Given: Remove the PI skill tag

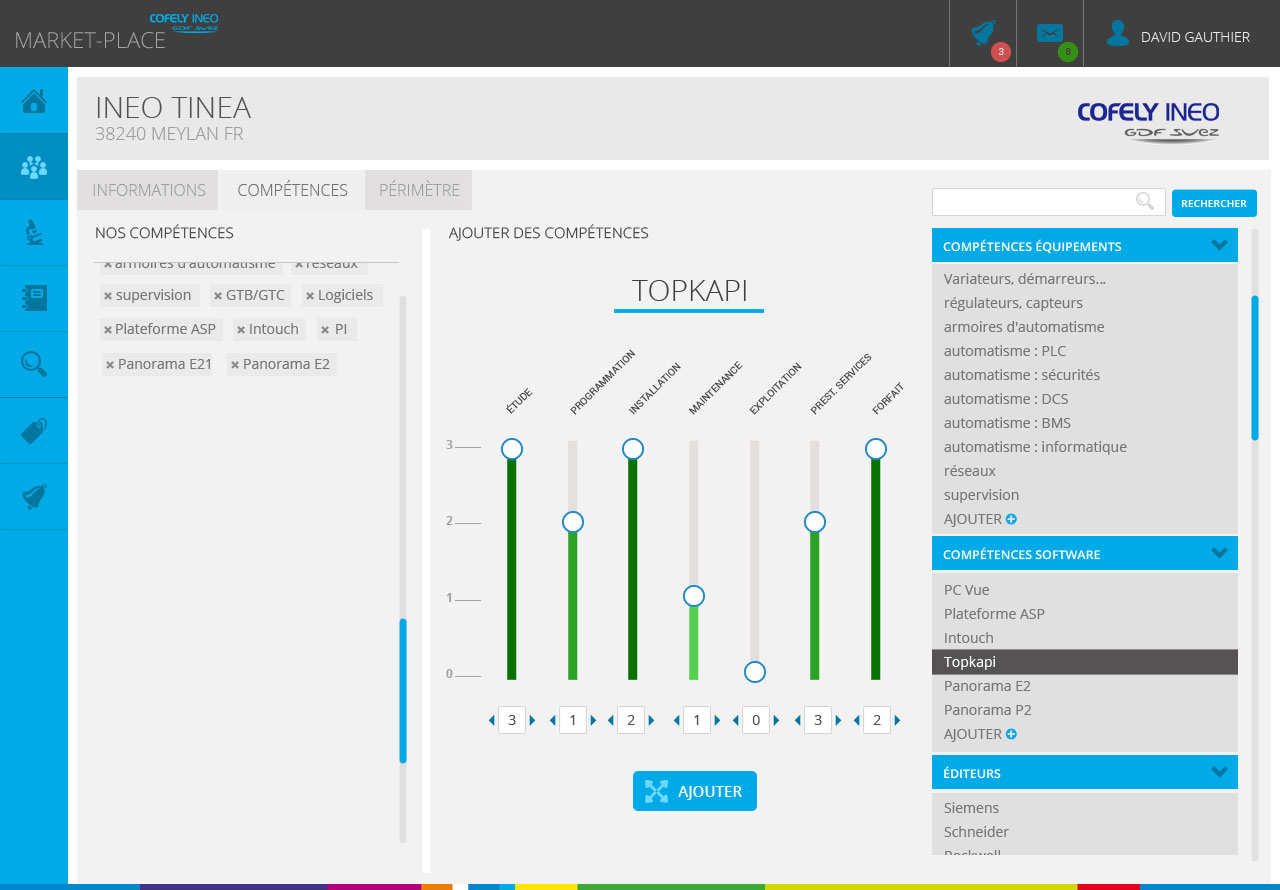Looking at the screenshot, I should [325, 330].
